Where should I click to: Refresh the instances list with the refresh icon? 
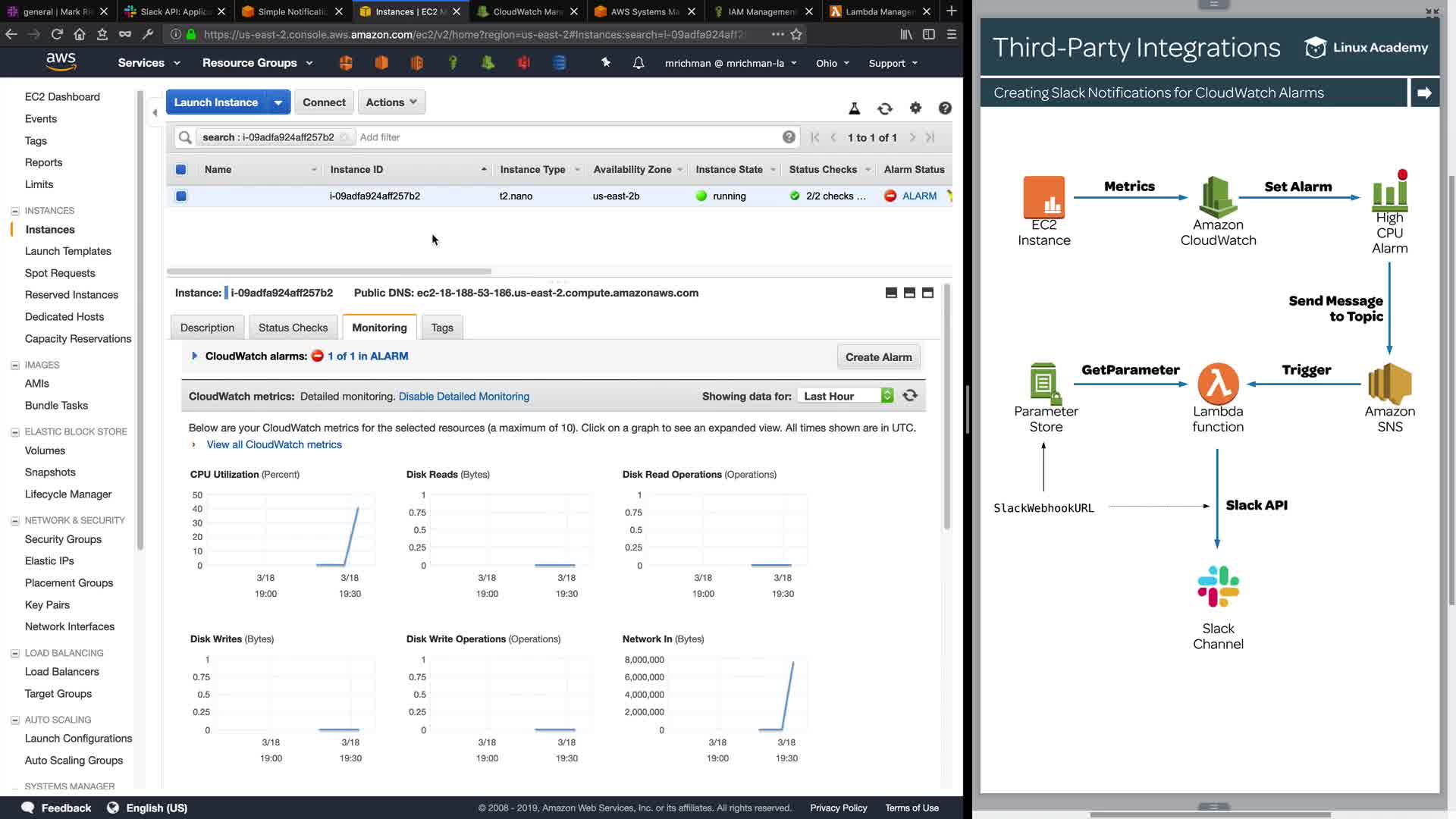(885, 108)
